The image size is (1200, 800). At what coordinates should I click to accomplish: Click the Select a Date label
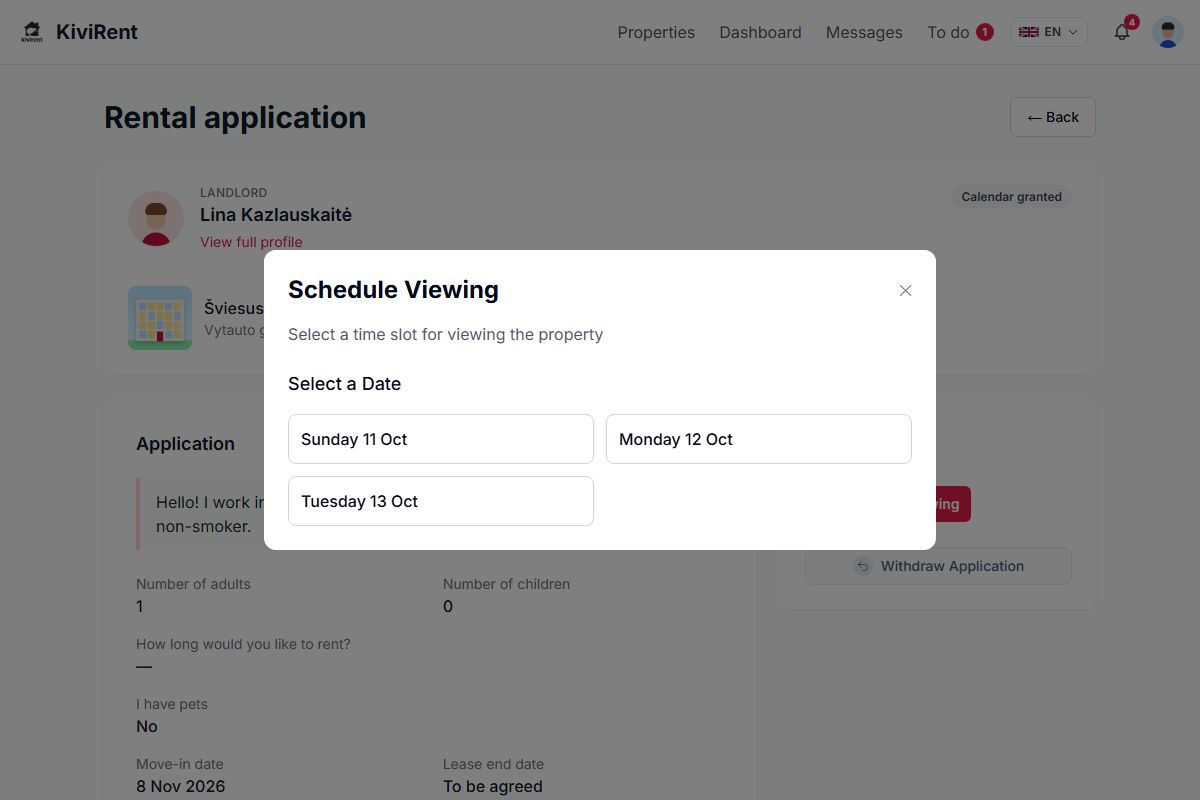(x=344, y=384)
